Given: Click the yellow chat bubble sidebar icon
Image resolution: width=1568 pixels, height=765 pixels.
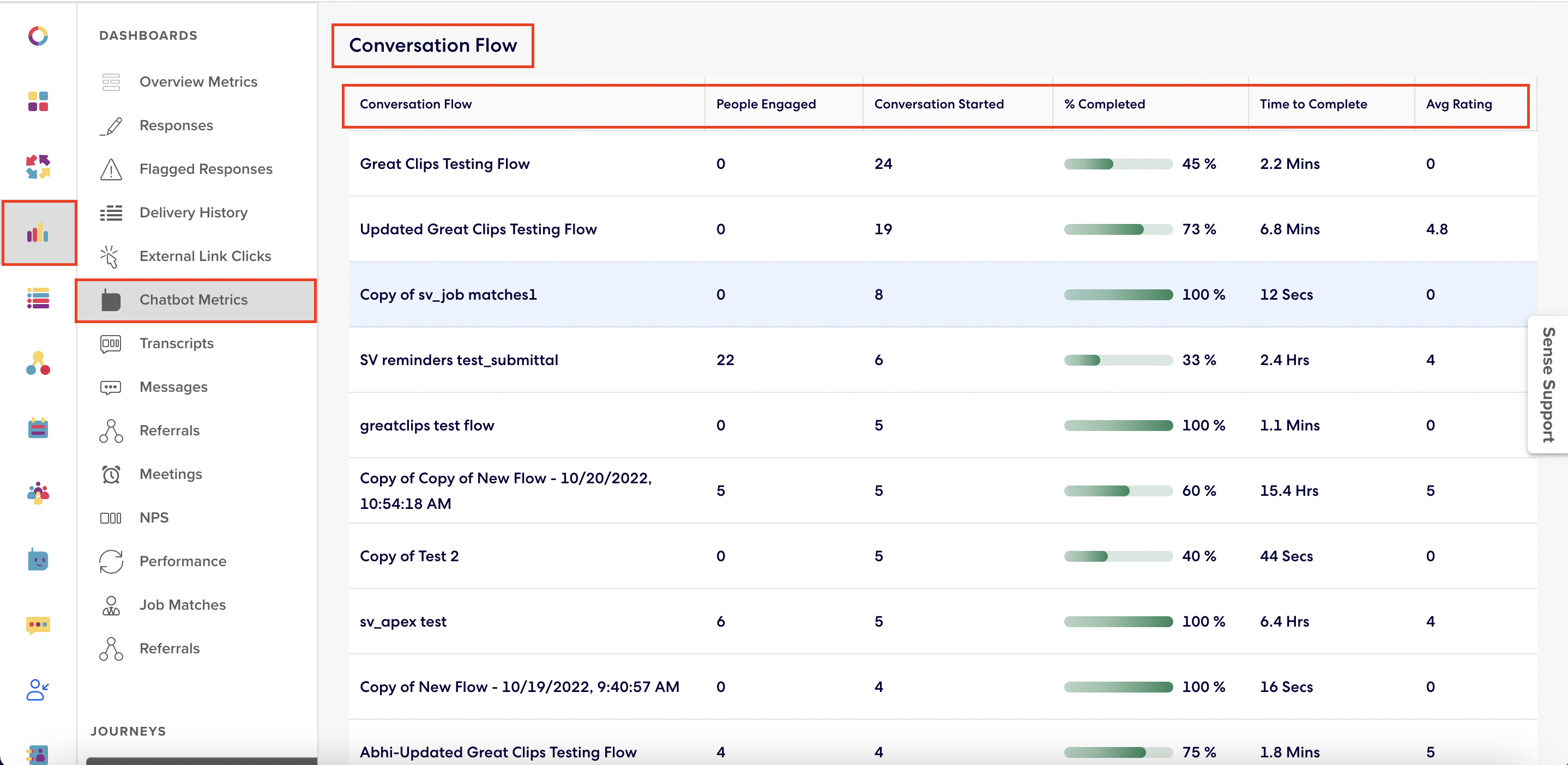Looking at the screenshot, I should coord(38,624).
